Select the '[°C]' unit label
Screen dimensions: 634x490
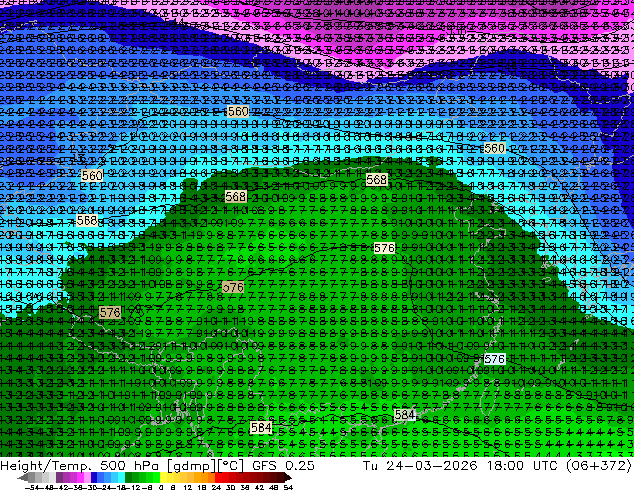click(x=230, y=466)
